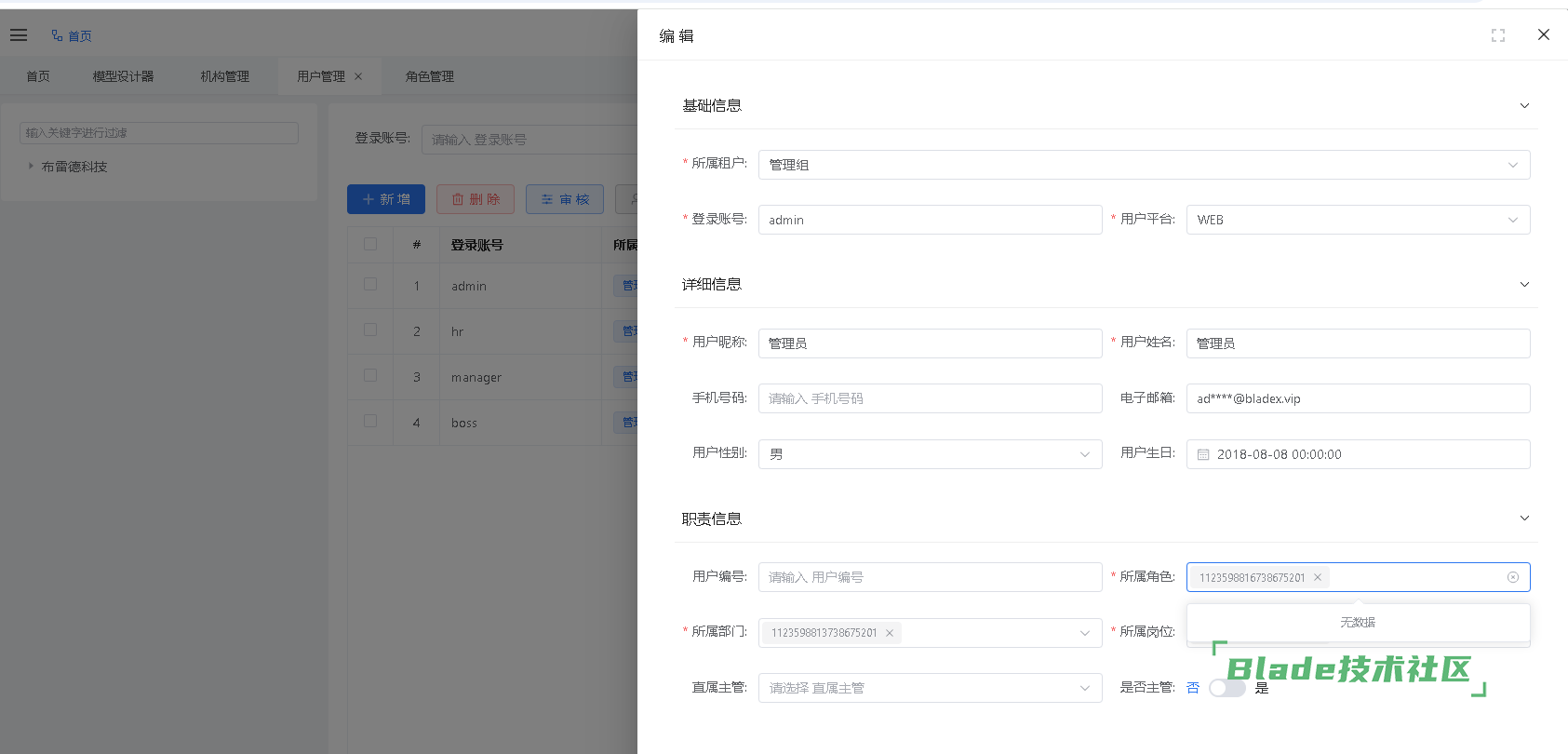1568x754 pixels.
Task: Switch to the 机构管理 tab
Action: point(224,76)
